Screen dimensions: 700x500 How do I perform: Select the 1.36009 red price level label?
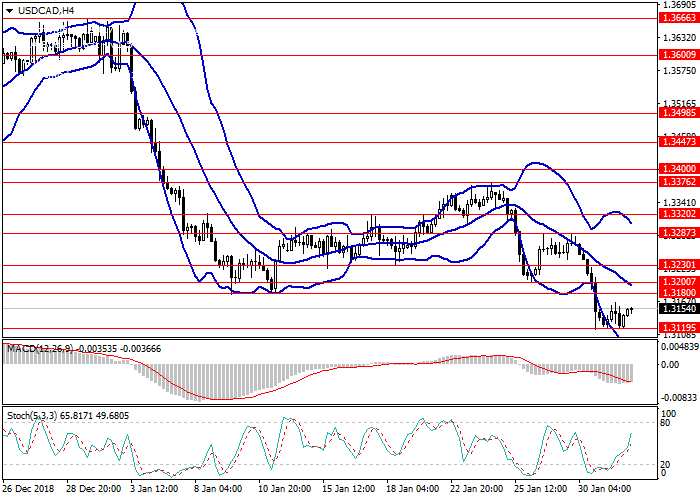[679, 55]
